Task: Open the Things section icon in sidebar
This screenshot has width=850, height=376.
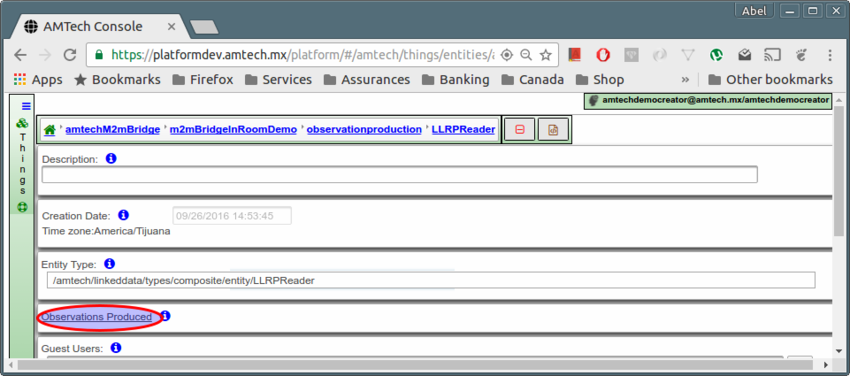Action: 23,123
